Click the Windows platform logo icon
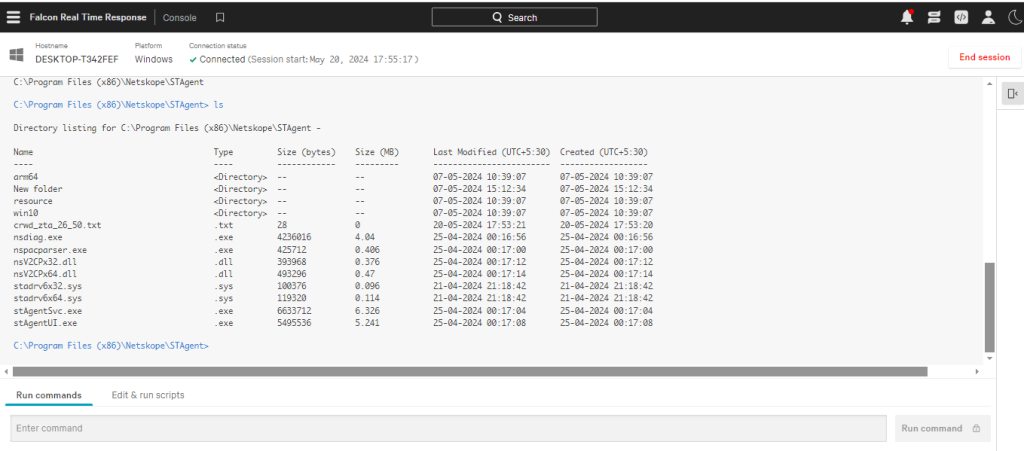This screenshot has width=1024, height=451. (x=16, y=54)
